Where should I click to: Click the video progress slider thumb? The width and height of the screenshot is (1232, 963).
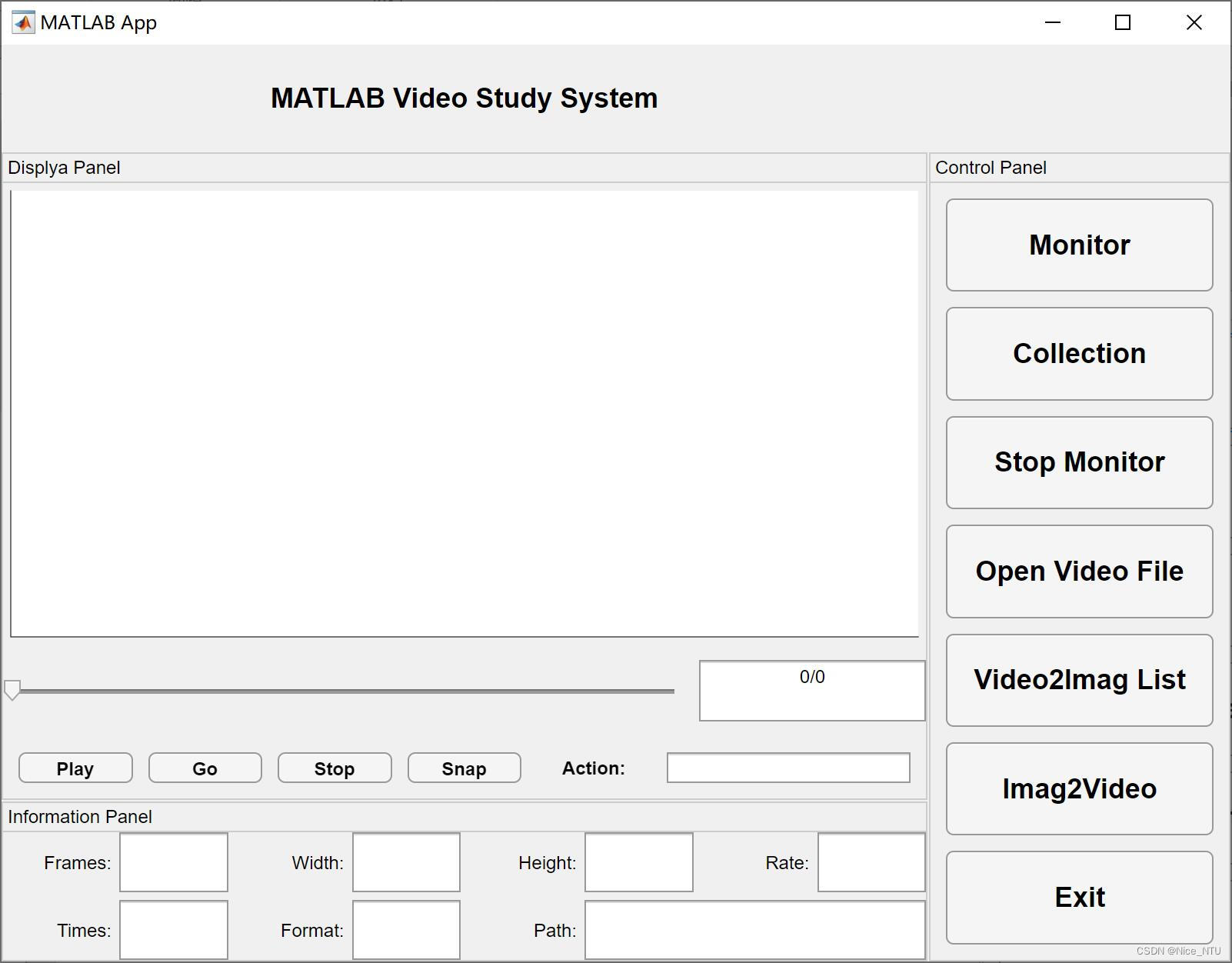[x=12, y=690]
